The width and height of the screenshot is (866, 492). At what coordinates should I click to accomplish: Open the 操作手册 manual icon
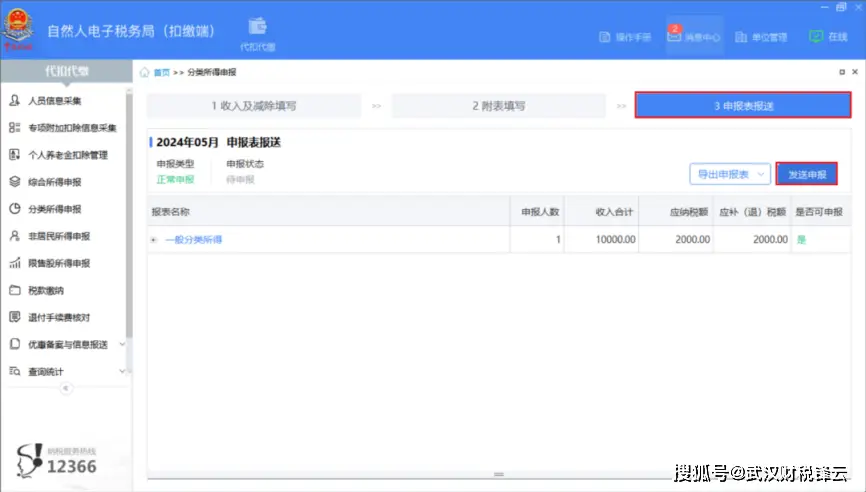pyautogui.click(x=604, y=37)
